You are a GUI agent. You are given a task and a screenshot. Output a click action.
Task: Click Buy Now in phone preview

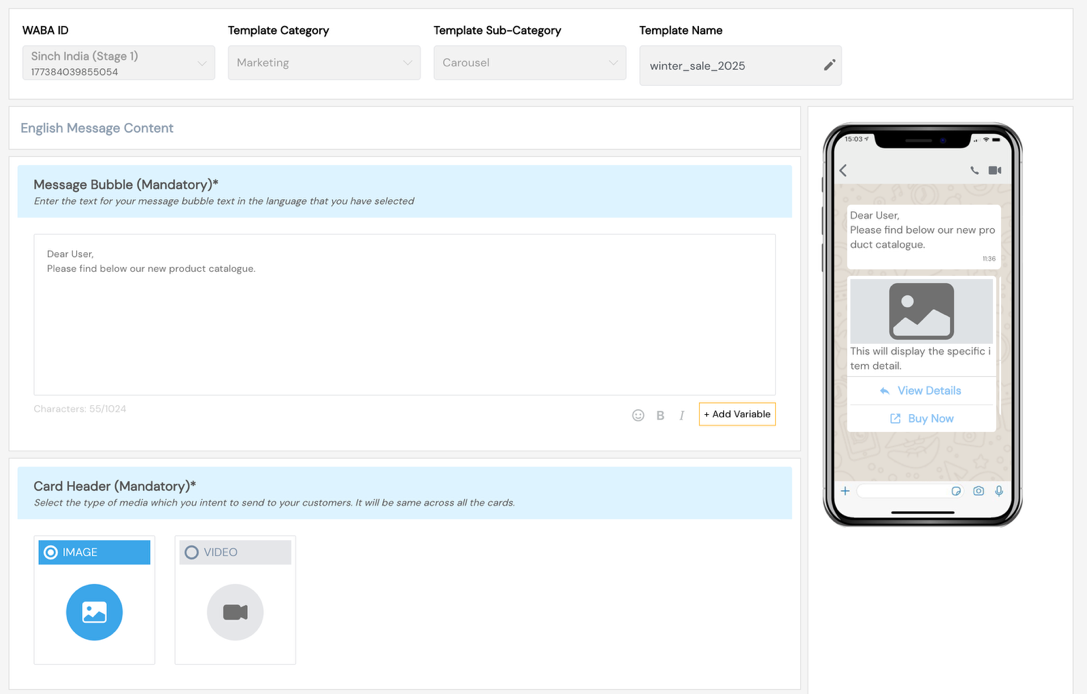[921, 419]
